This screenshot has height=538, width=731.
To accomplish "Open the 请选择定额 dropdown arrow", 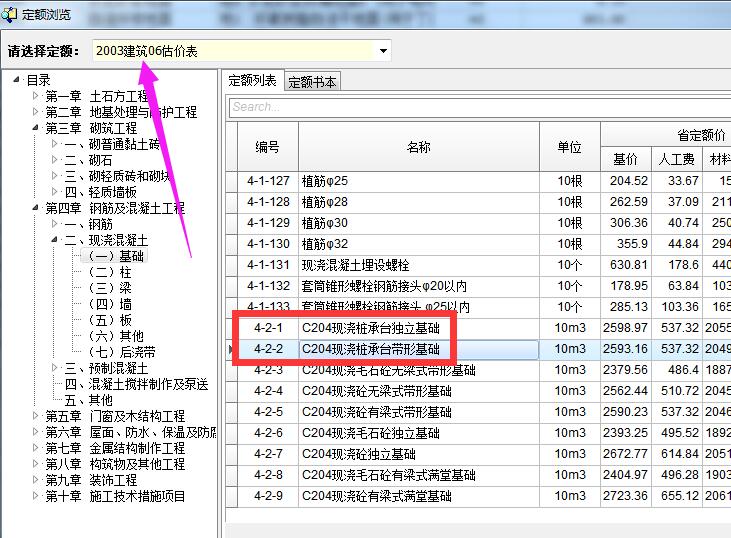I will point(383,50).
